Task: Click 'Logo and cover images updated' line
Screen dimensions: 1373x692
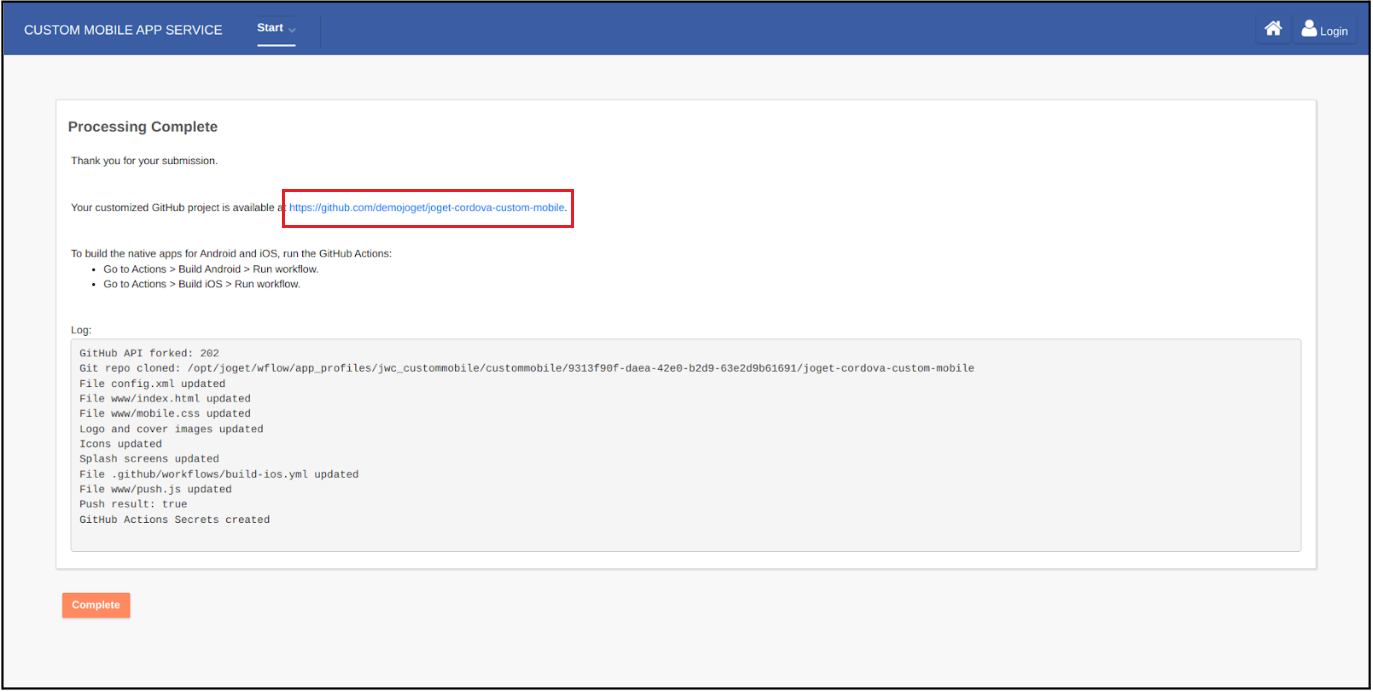Action: 172,429
